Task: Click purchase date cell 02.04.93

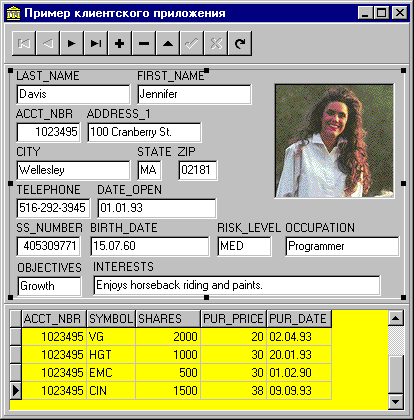Action: click(299, 337)
